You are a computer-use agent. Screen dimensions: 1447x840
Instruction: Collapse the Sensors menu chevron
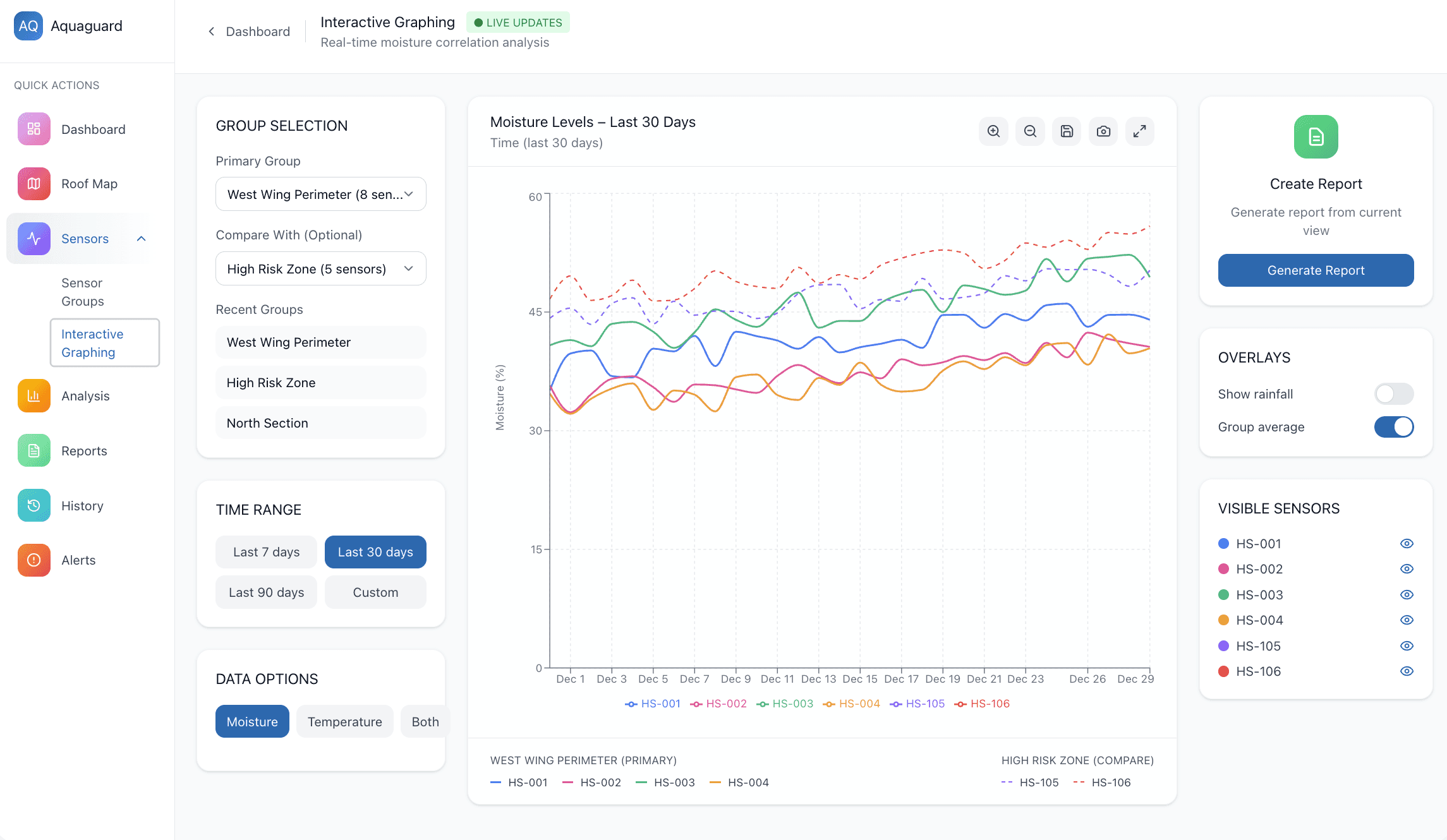[142, 239]
